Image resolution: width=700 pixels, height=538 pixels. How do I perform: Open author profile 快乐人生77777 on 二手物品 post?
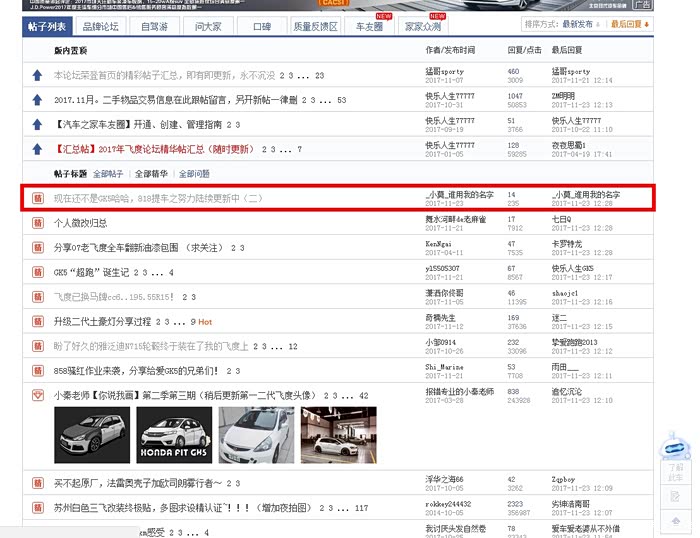click(x=450, y=95)
